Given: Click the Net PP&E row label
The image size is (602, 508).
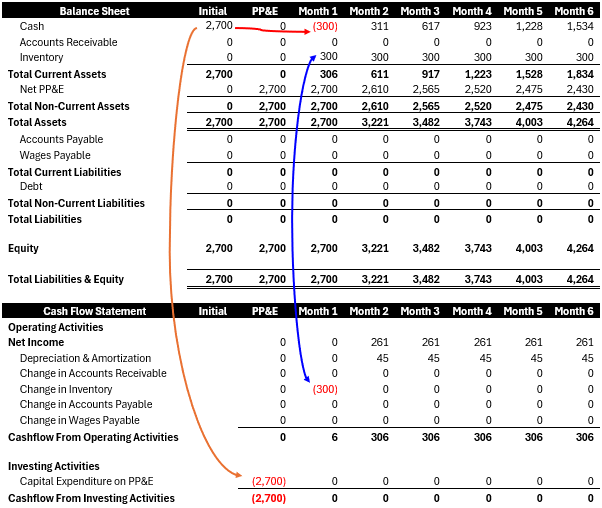Looking at the screenshot, I should point(42,89).
